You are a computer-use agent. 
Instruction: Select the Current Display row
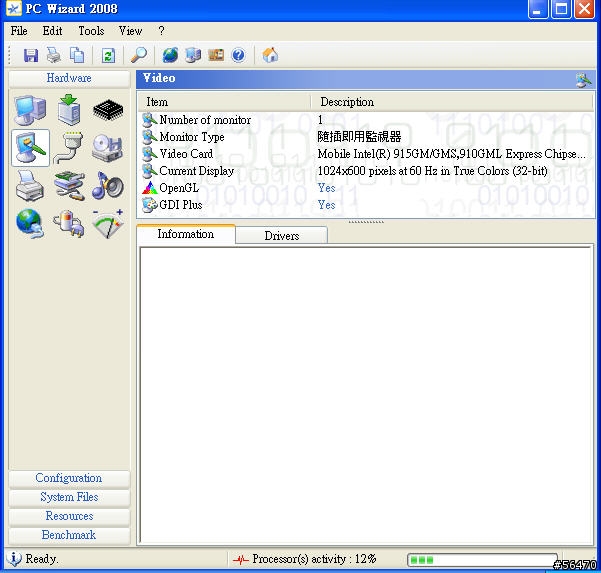pos(366,171)
